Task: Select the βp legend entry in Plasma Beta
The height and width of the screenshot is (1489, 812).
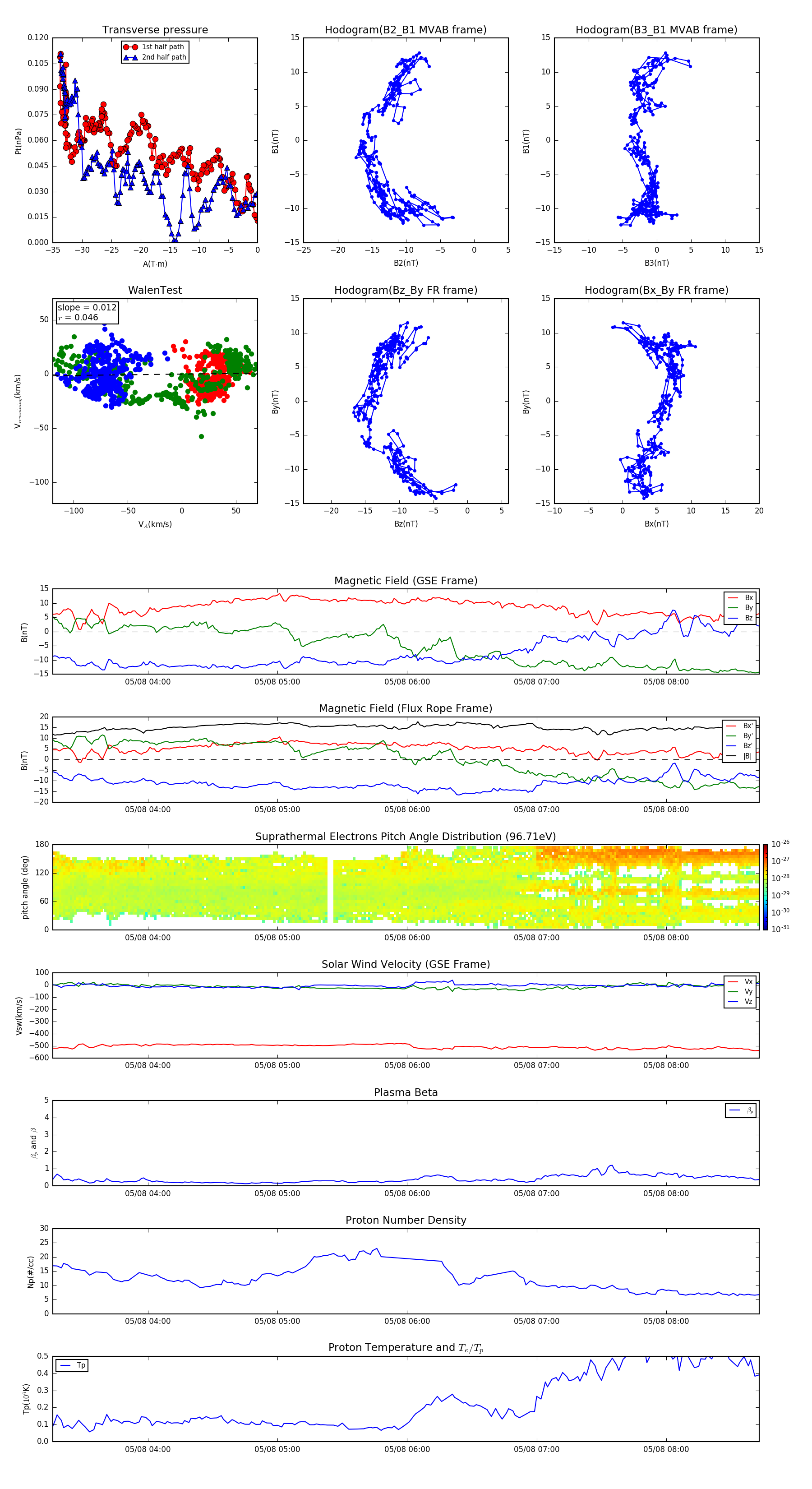Action: coord(742,1110)
